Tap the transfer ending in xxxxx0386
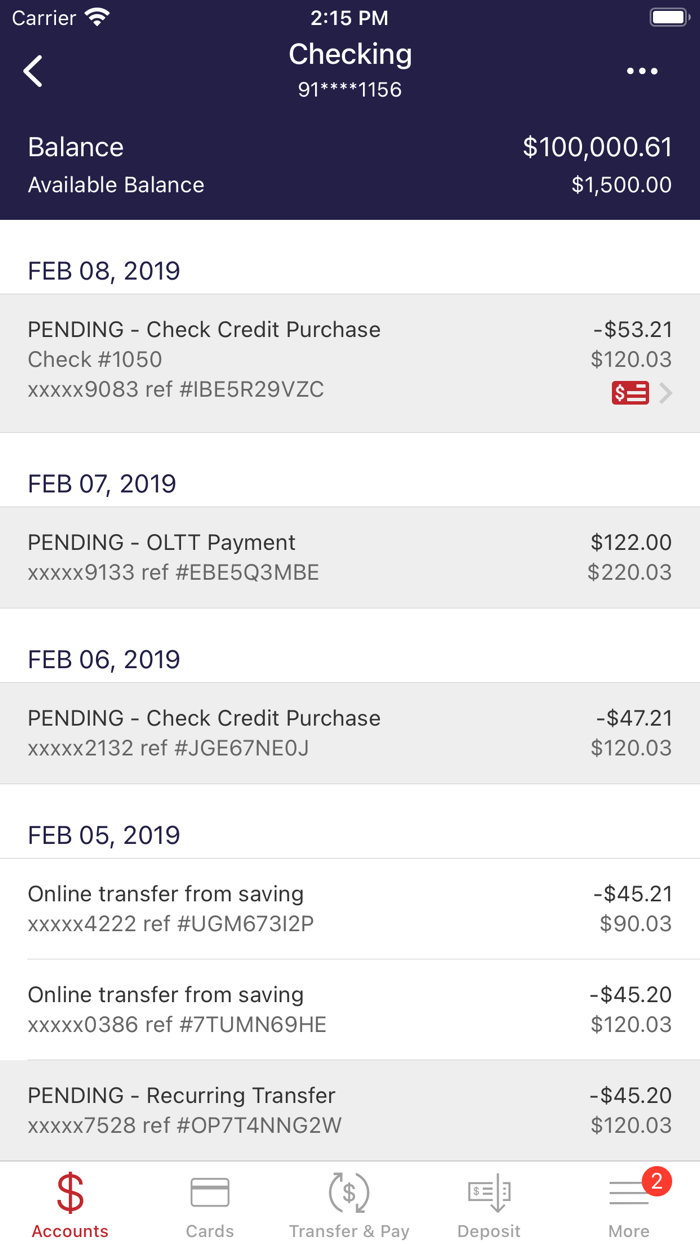The image size is (700, 1244). coord(350,1009)
